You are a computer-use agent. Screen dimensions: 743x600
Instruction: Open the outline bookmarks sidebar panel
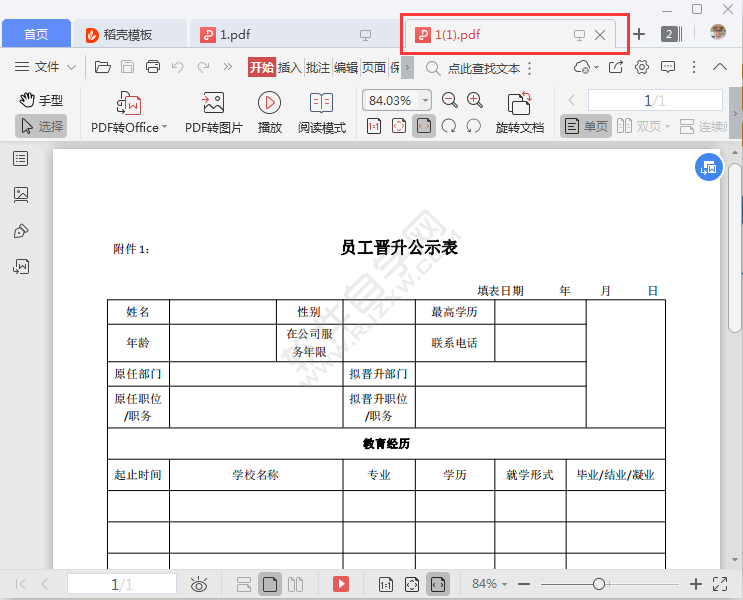coord(20,158)
